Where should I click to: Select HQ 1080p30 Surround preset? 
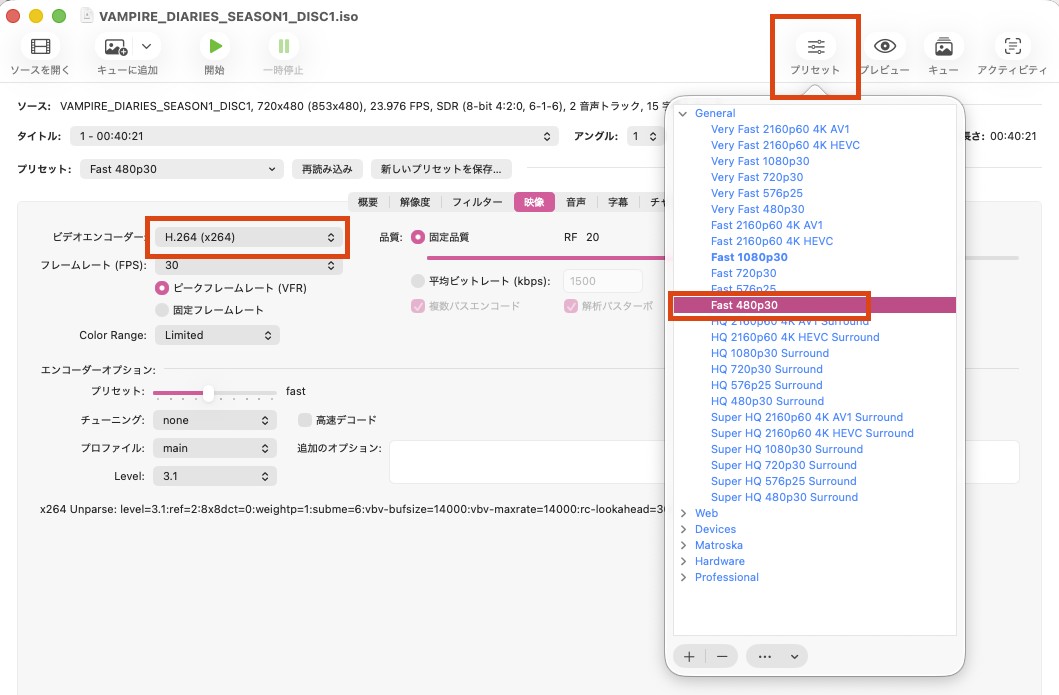coord(770,353)
